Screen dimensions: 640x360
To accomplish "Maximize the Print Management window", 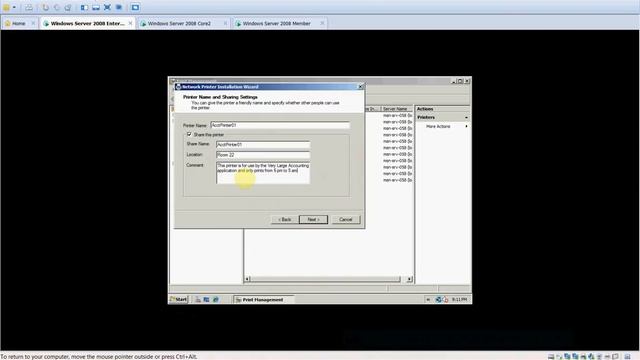I will pos(460,81).
